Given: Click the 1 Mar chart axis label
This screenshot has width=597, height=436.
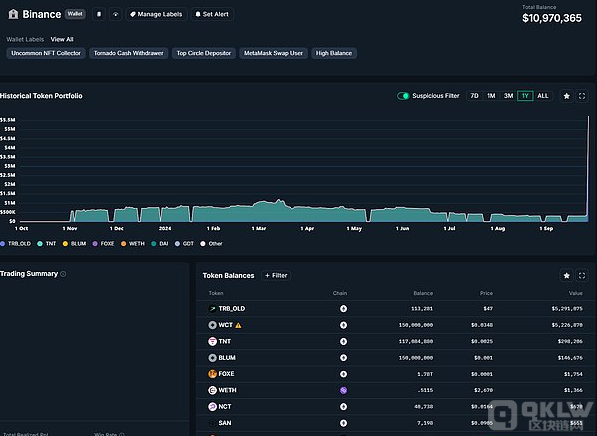Looking at the screenshot, I should (259, 228).
